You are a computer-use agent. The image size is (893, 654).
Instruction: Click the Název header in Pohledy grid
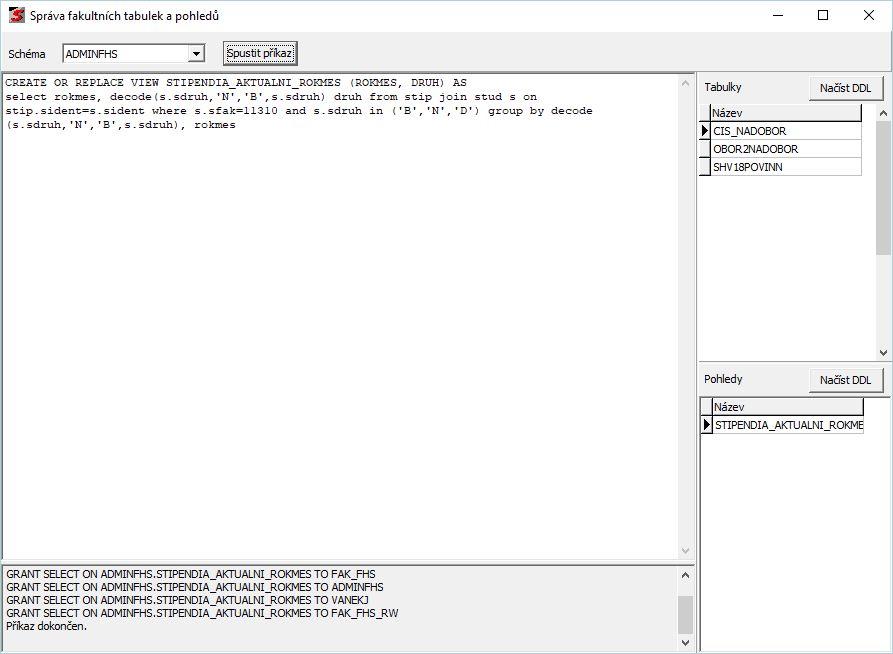787,407
